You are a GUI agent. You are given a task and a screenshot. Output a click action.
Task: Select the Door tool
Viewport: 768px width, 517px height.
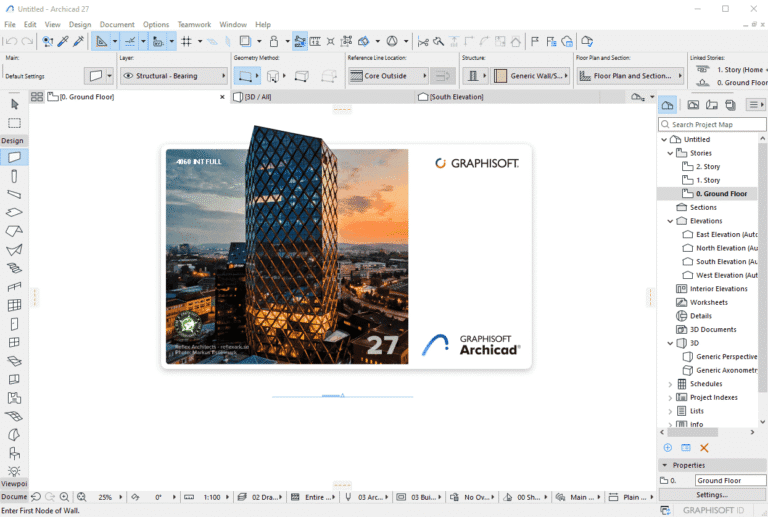click(x=14, y=324)
